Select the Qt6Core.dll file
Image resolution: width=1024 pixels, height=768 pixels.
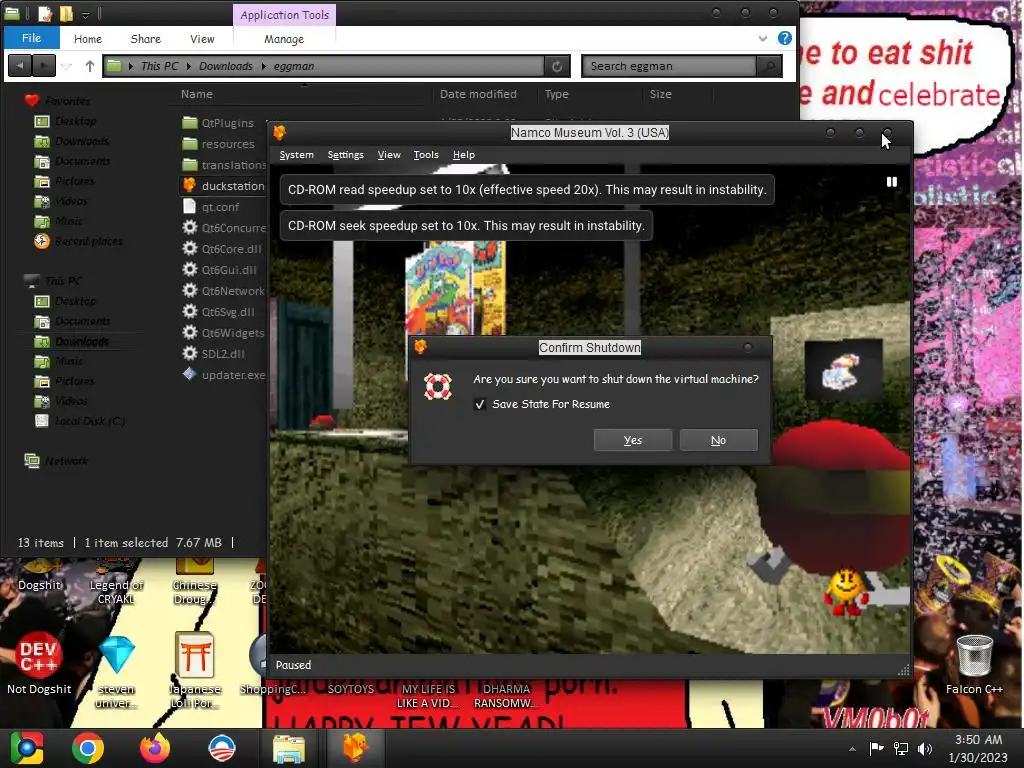coord(223,249)
